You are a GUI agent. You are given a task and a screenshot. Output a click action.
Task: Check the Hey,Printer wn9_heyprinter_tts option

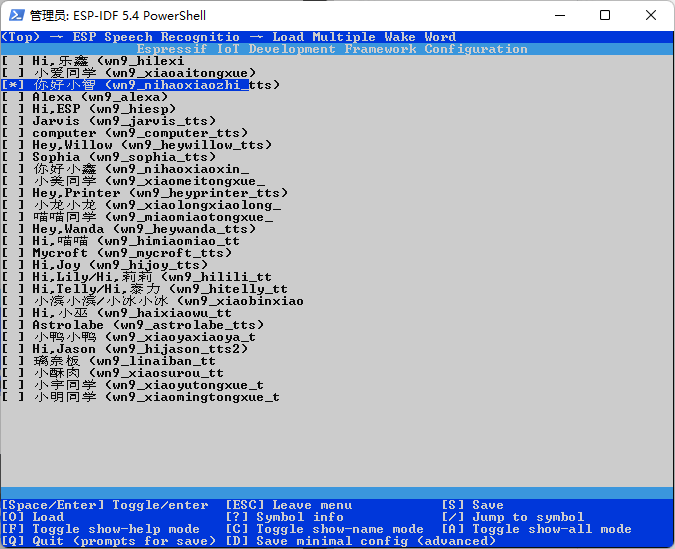(x=12, y=193)
